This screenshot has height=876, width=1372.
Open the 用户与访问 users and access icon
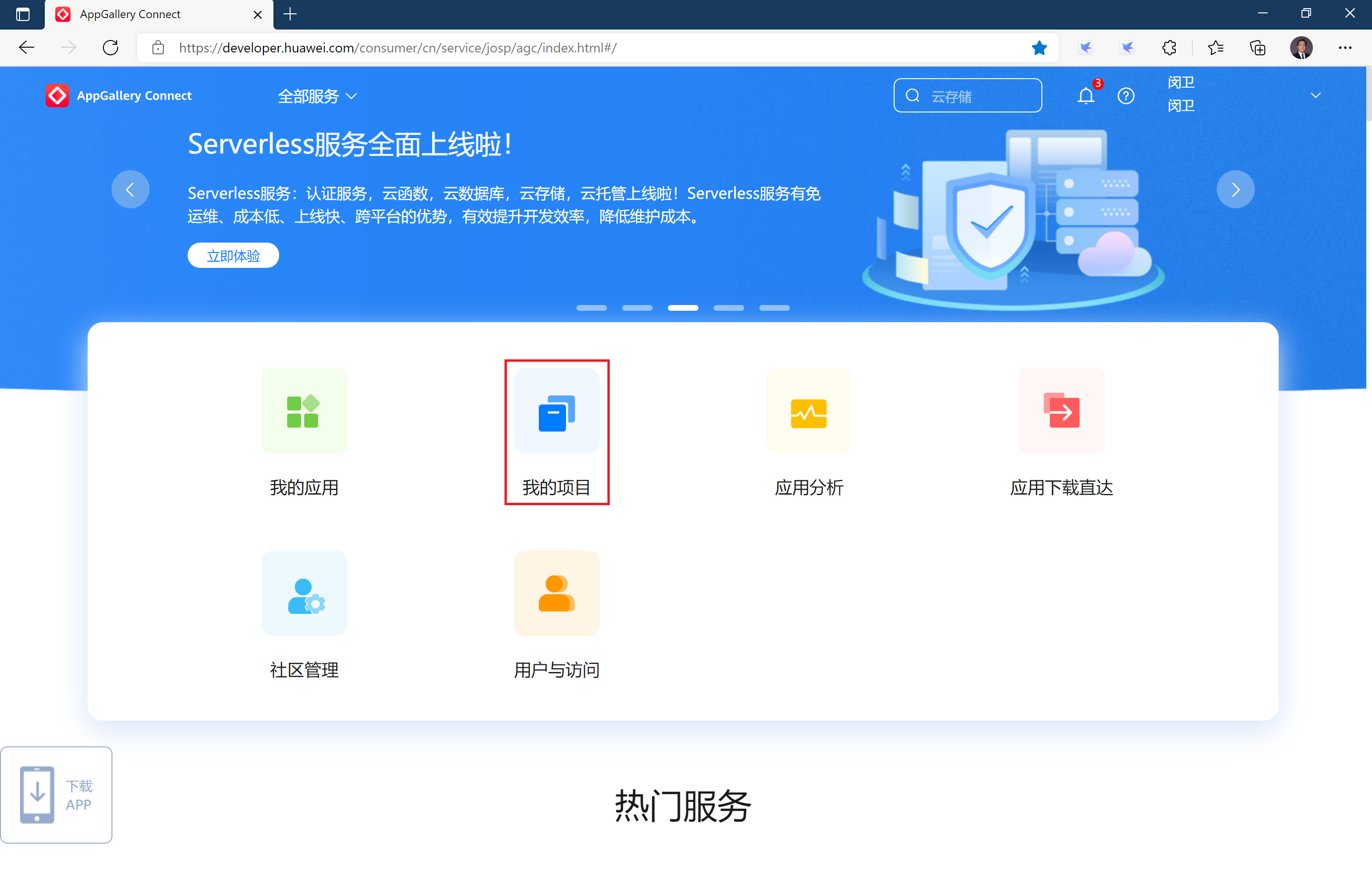tap(557, 593)
